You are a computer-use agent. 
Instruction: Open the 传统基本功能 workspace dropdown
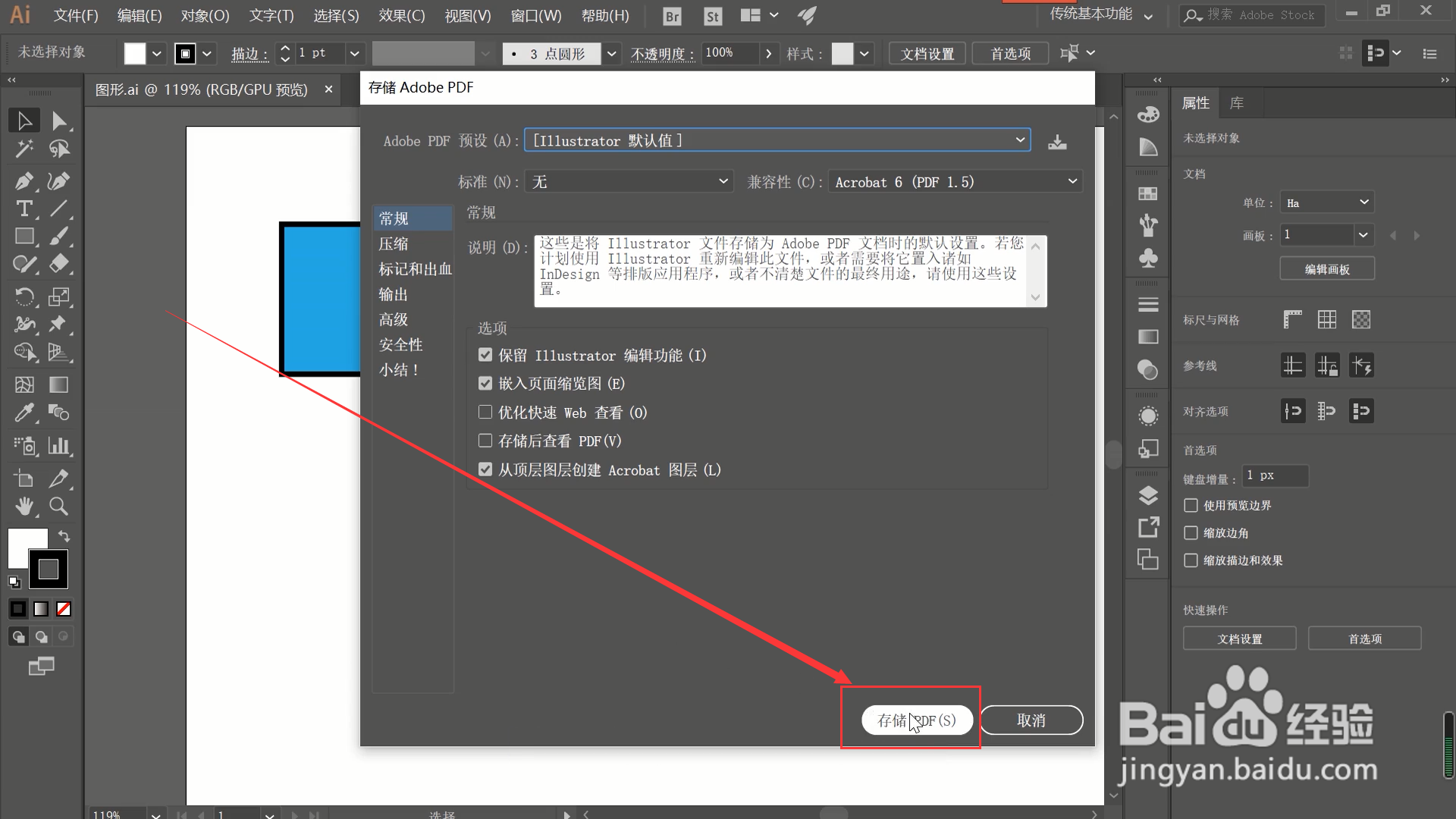(1101, 15)
